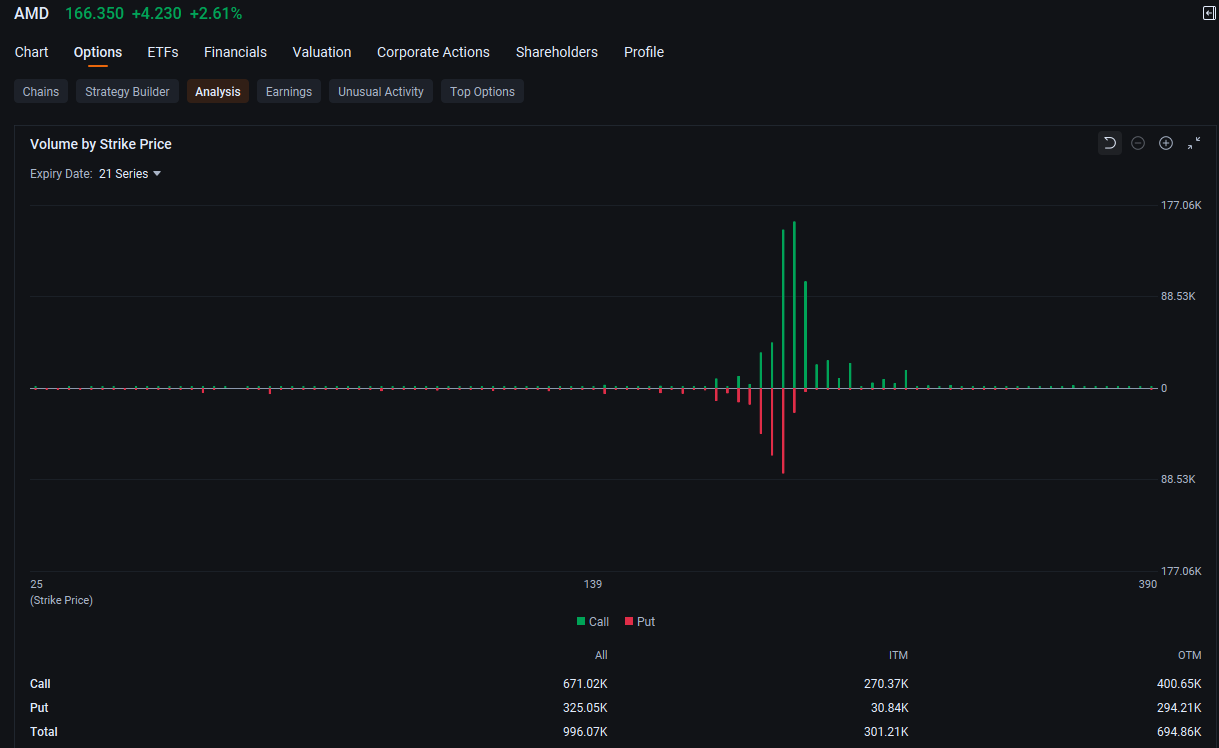
Task: Click the OTM column header
Action: click(x=1191, y=655)
